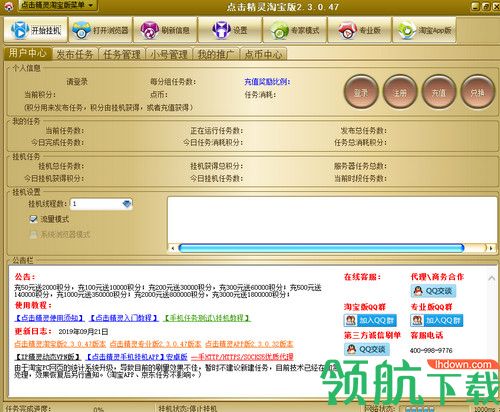
Task: Open the 任务管理 tab
Action: coord(122,54)
